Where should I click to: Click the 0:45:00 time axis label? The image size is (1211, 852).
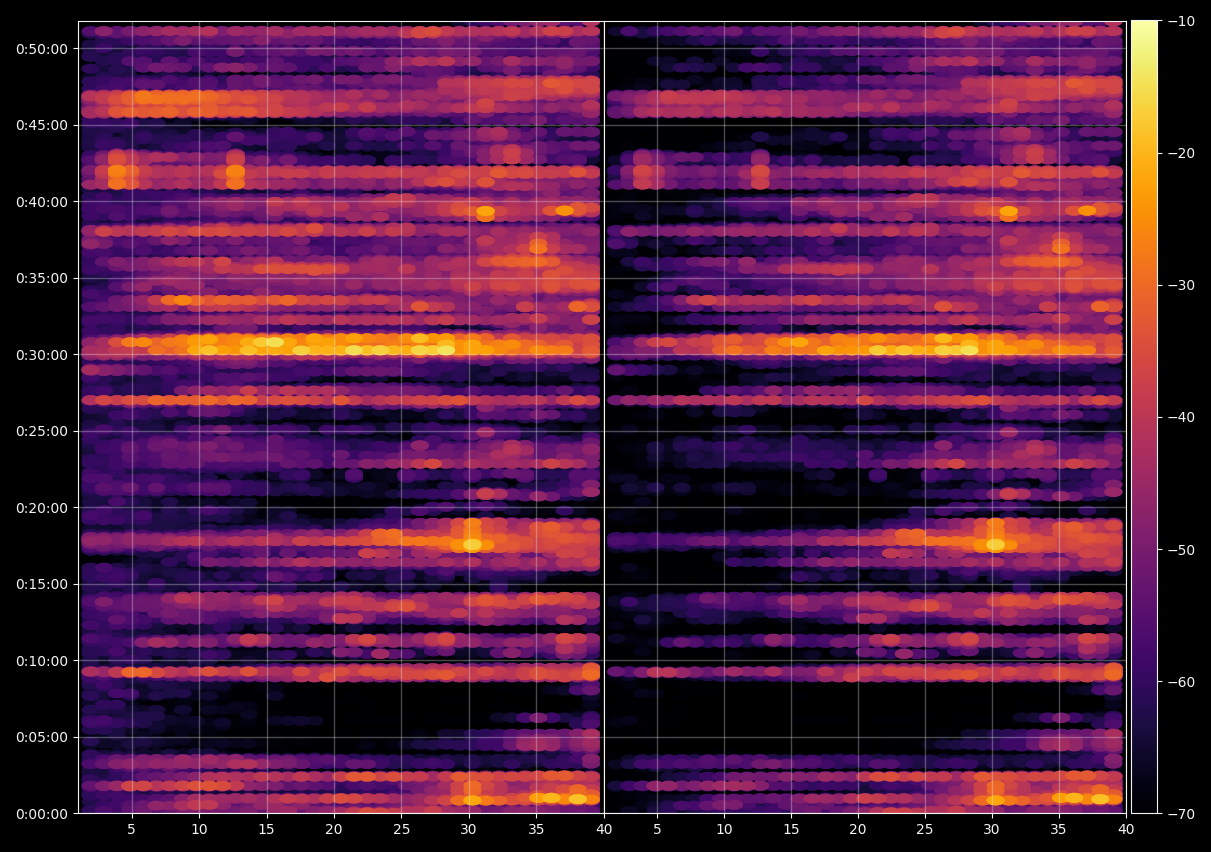(x=42, y=125)
